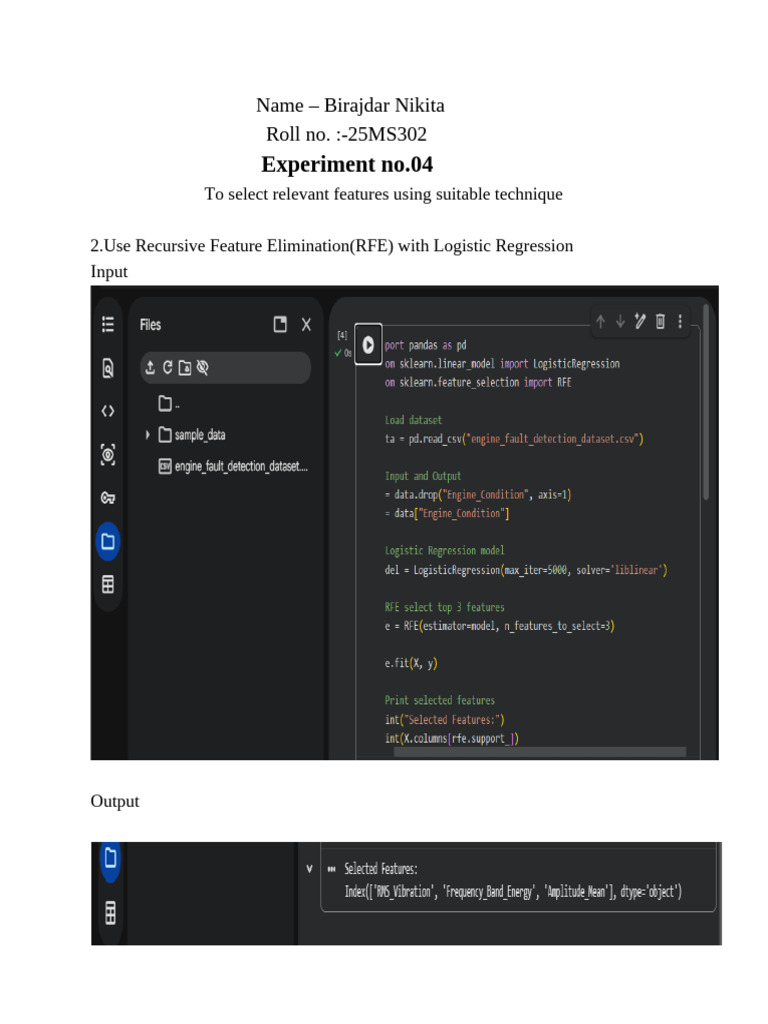Open the find and replace sidebar icon
768x1024 pixels.
pyautogui.click(x=108, y=368)
